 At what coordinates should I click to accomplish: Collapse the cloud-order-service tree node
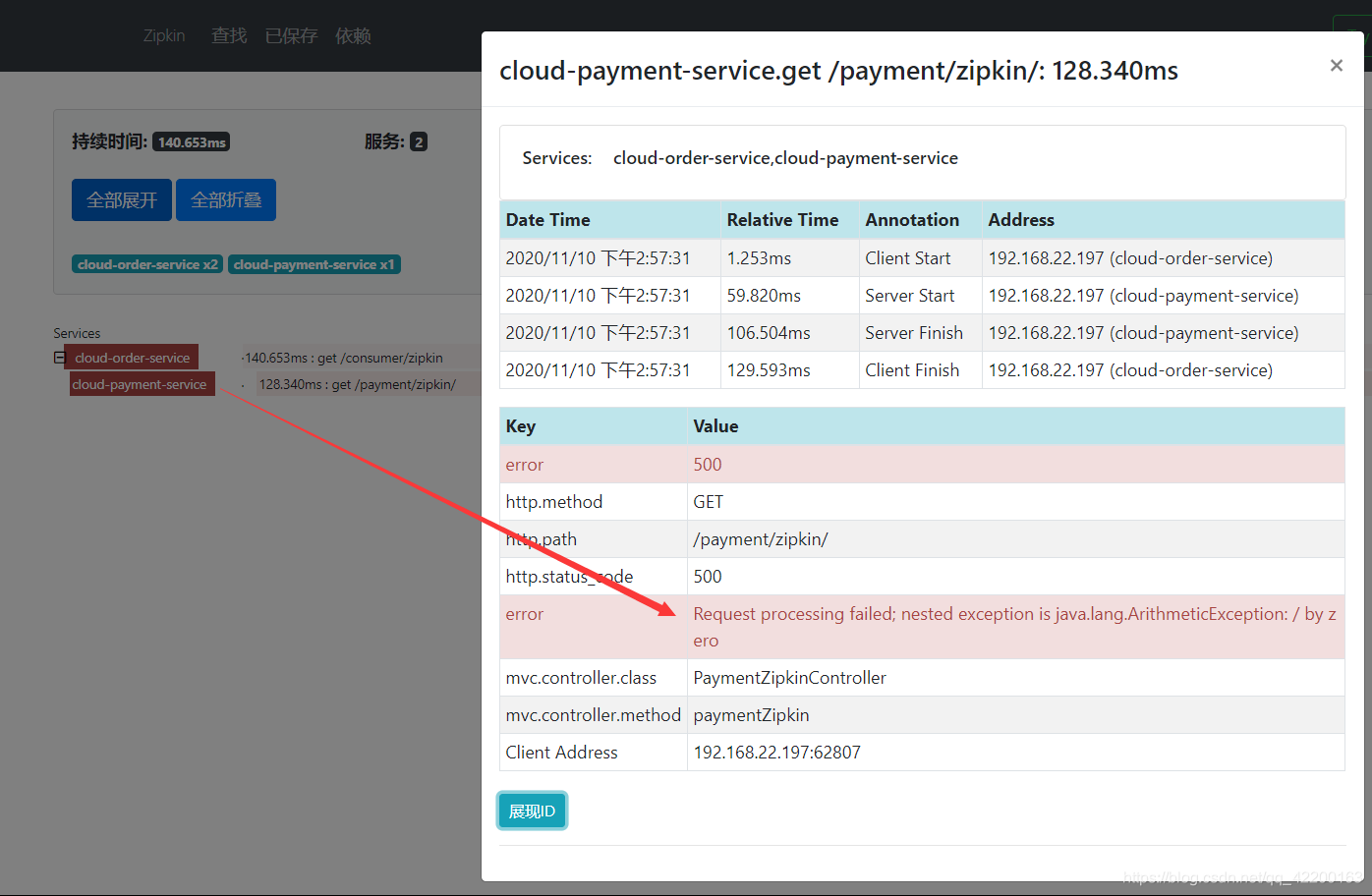pyautogui.click(x=60, y=358)
